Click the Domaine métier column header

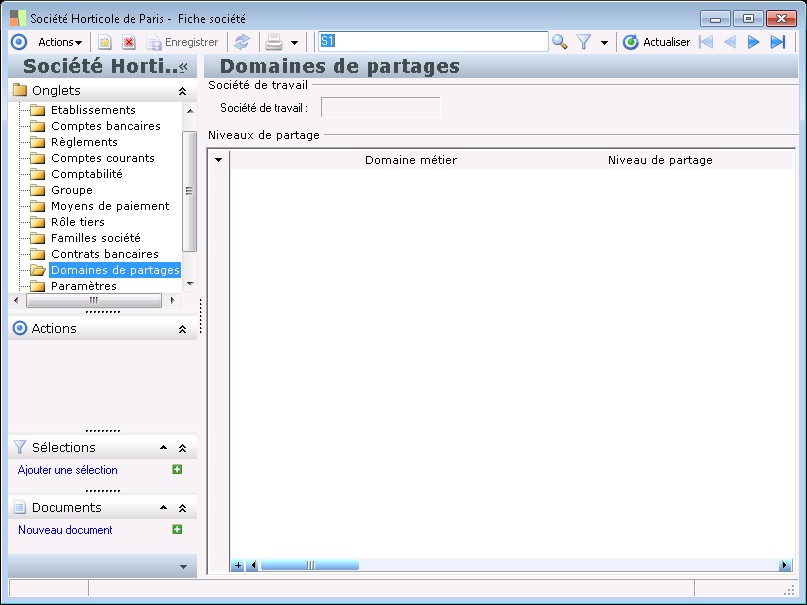(411, 160)
